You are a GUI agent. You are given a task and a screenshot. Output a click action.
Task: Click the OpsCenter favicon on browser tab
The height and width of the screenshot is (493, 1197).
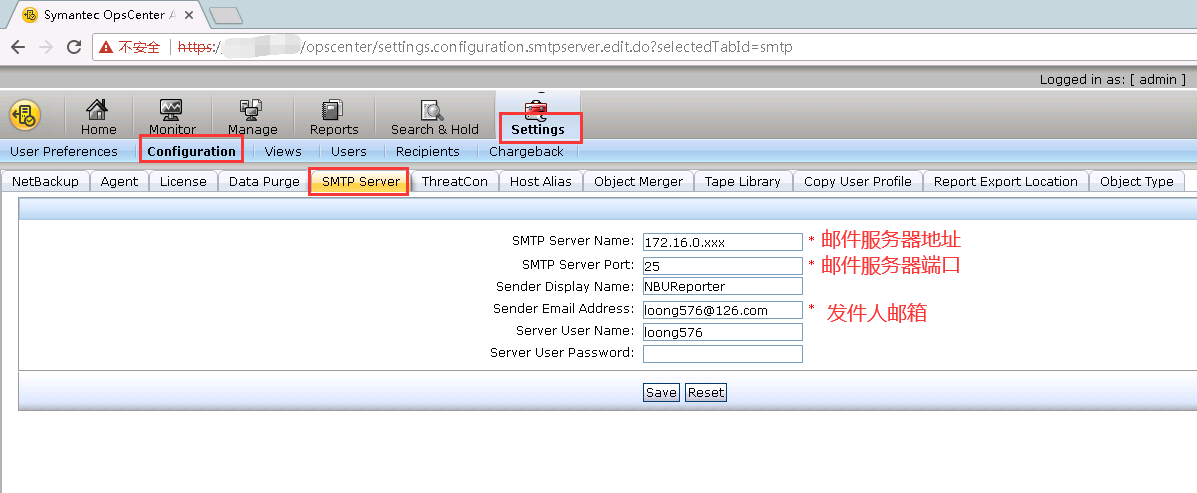[x=30, y=14]
